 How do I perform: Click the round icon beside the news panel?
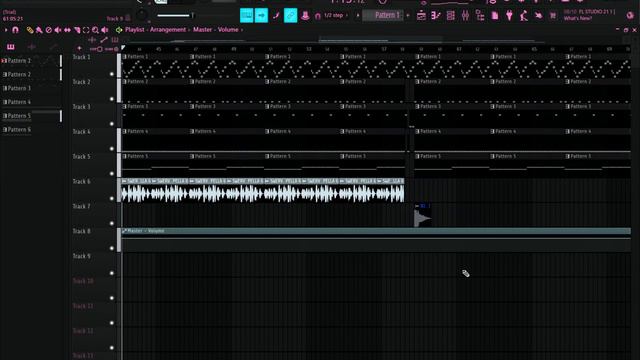(630, 16)
